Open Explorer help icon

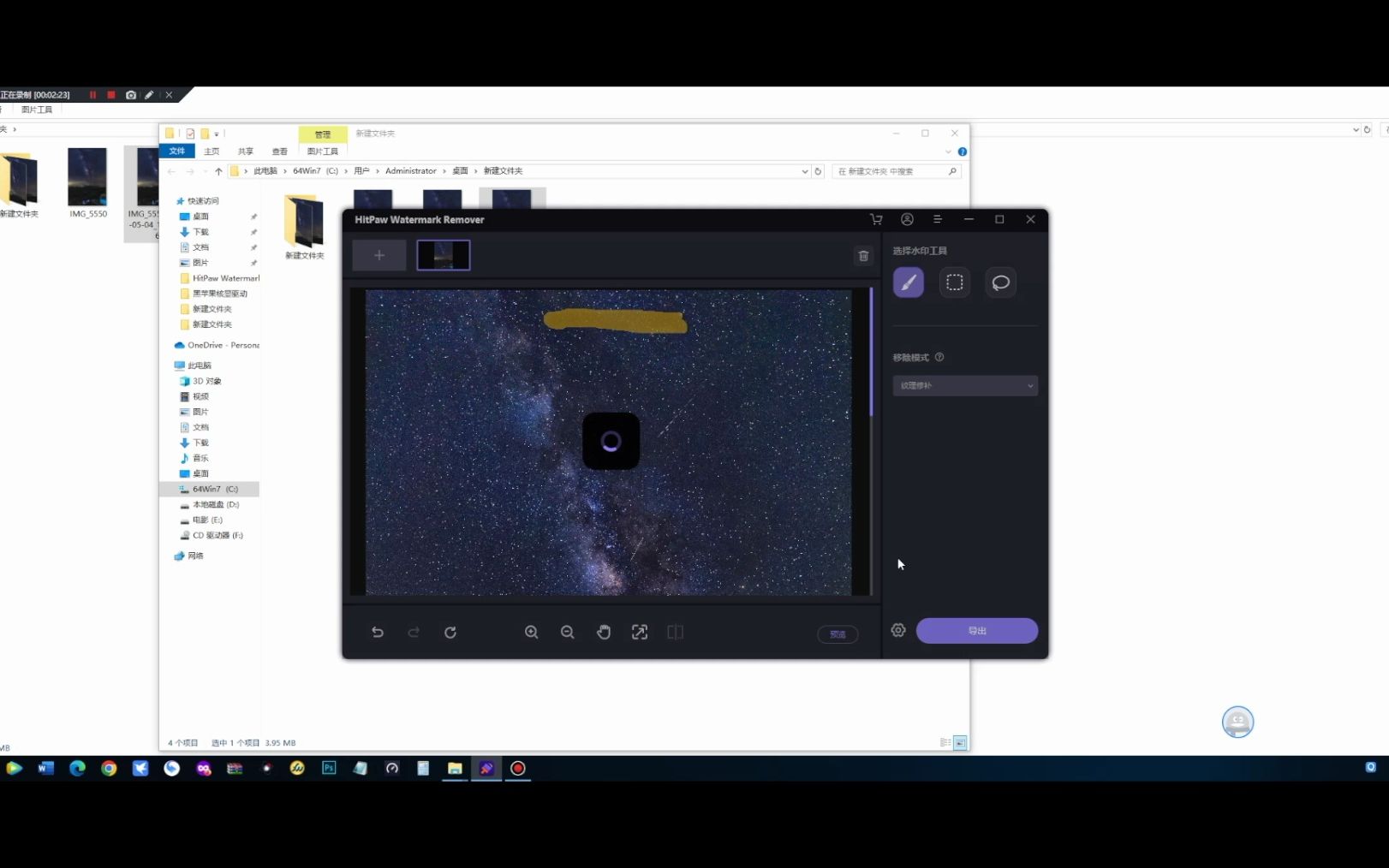pyautogui.click(x=962, y=152)
